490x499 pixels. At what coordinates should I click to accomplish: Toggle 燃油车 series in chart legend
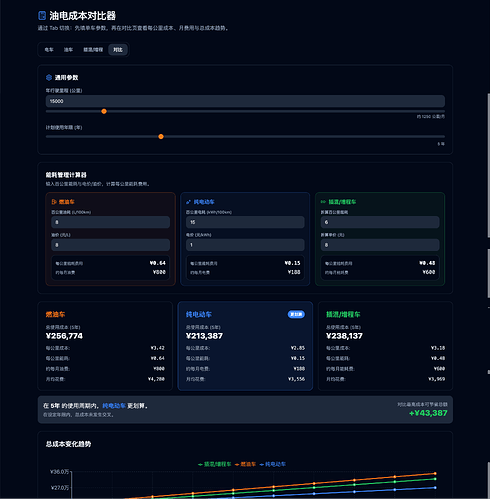click(x=245, y=464)
